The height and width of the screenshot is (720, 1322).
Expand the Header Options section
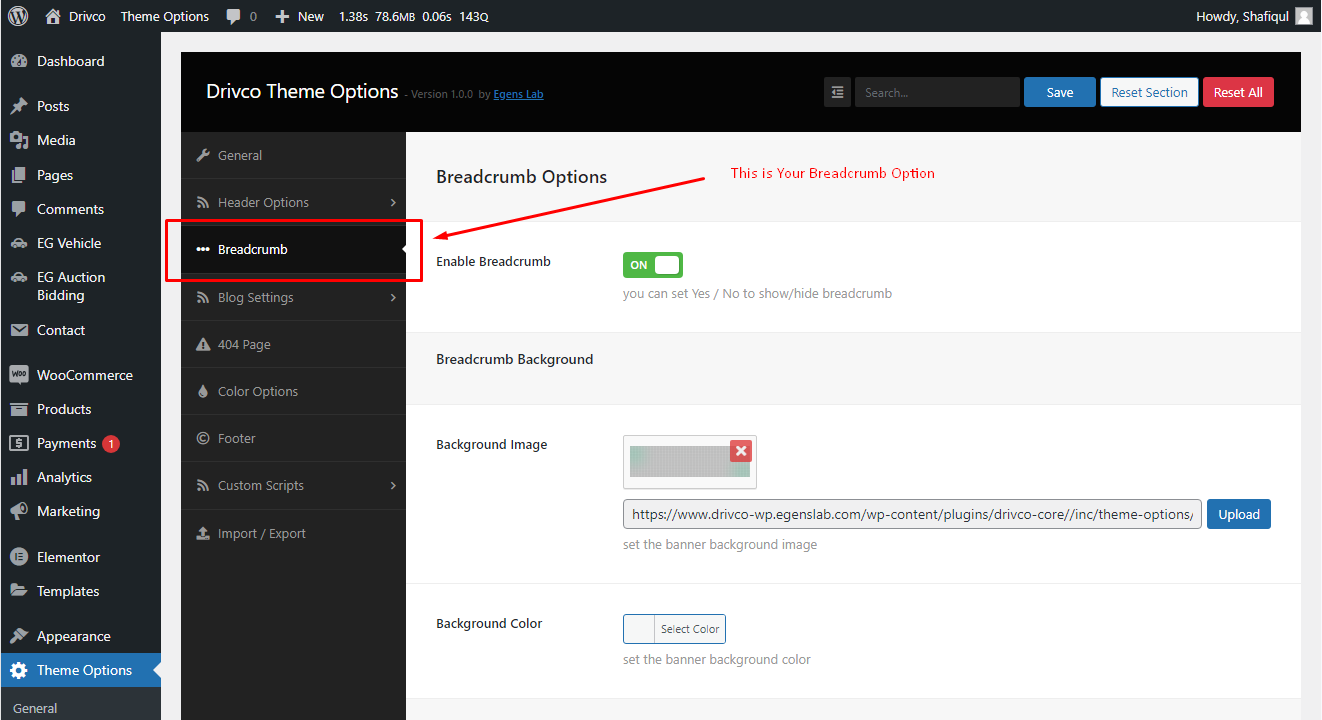point(293,202)
